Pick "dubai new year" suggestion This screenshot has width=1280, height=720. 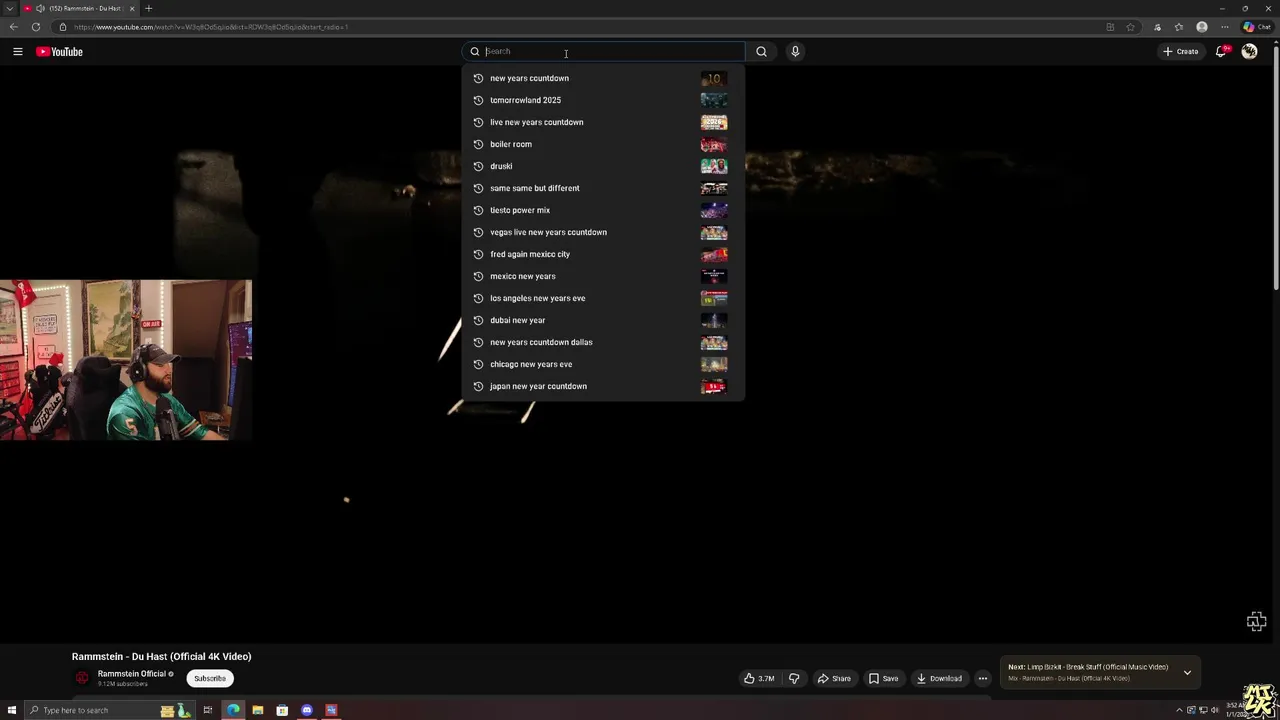coord(603,320)
